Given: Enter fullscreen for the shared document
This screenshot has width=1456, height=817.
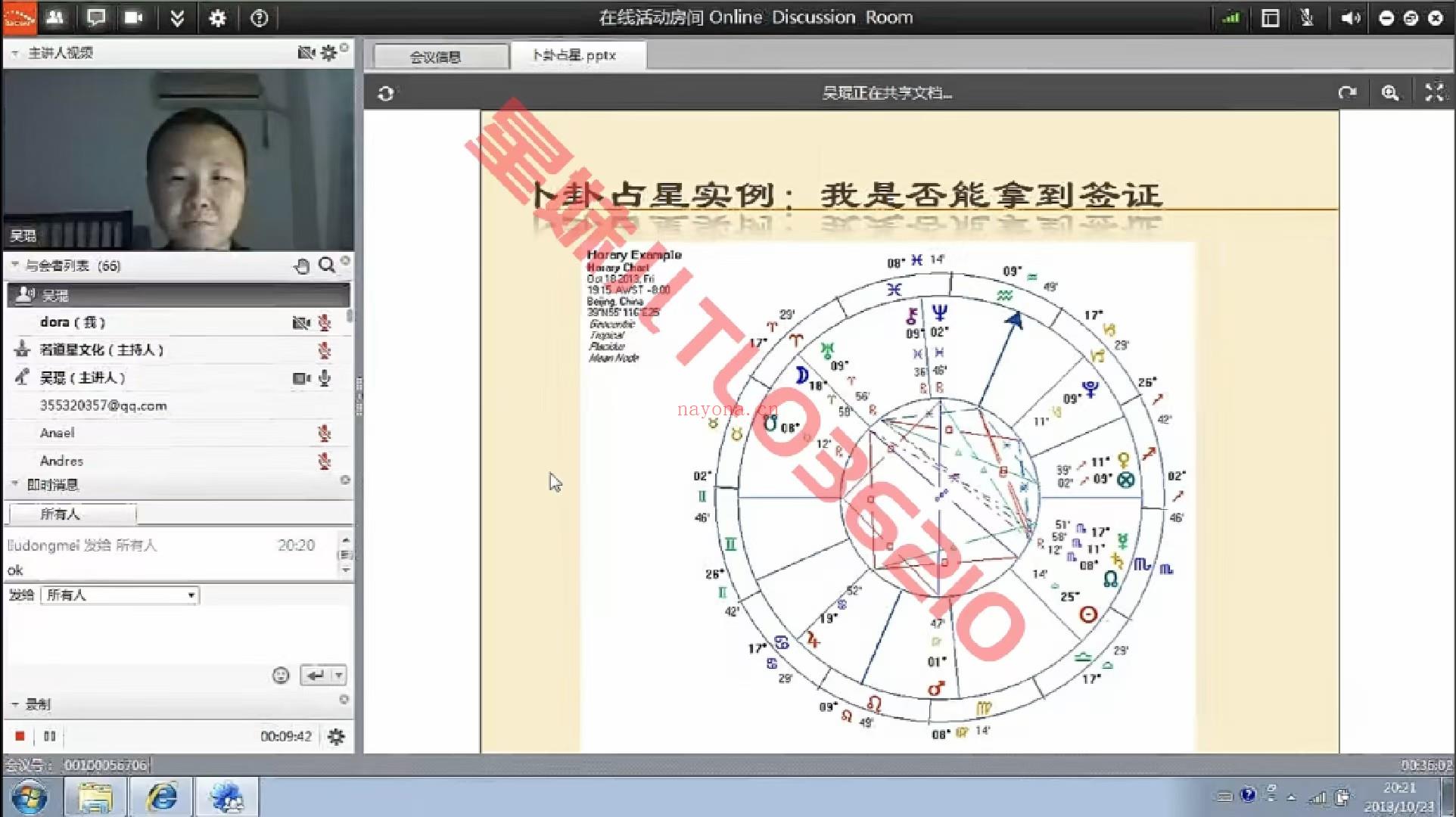Looking at the screenshot, I should coord(1434,92).
